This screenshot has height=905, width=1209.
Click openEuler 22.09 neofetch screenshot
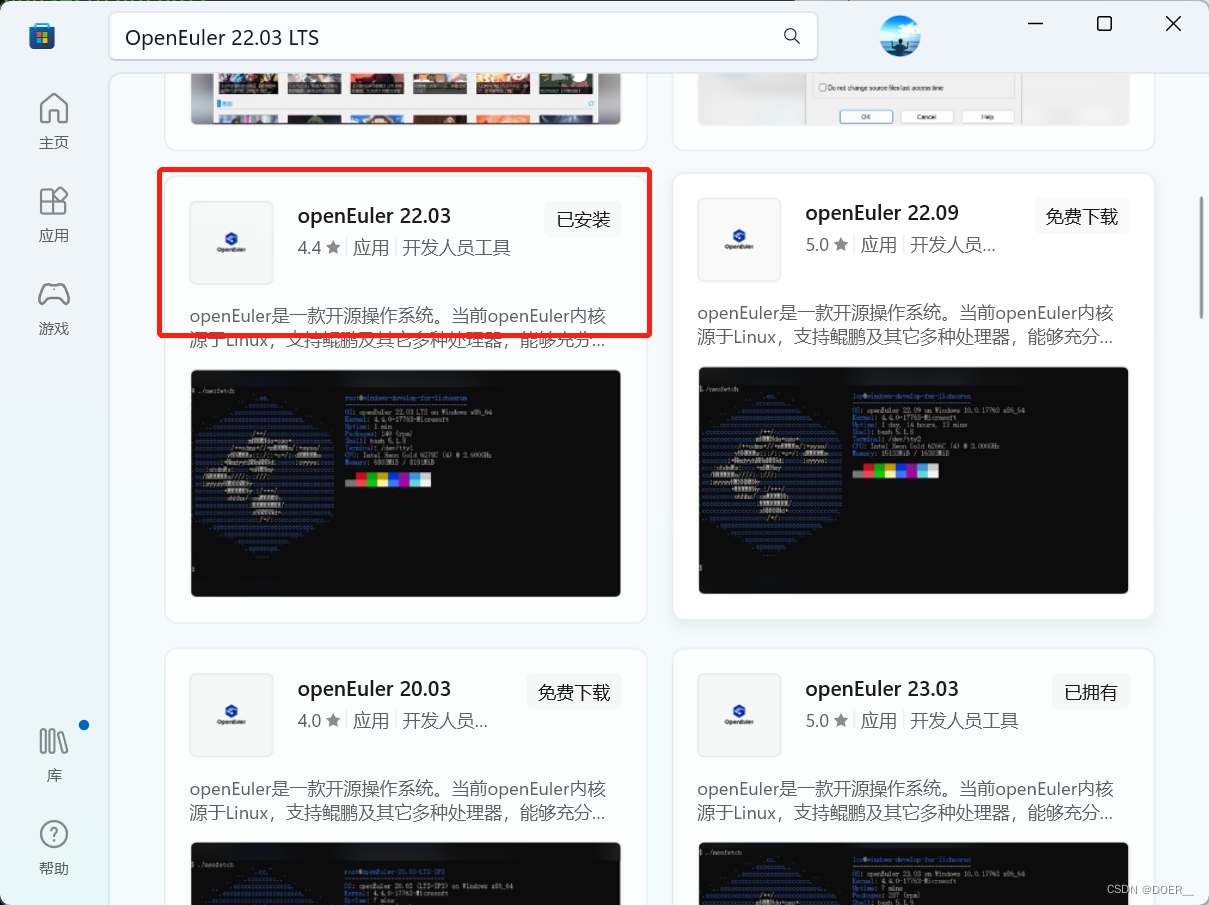point(913,480)
